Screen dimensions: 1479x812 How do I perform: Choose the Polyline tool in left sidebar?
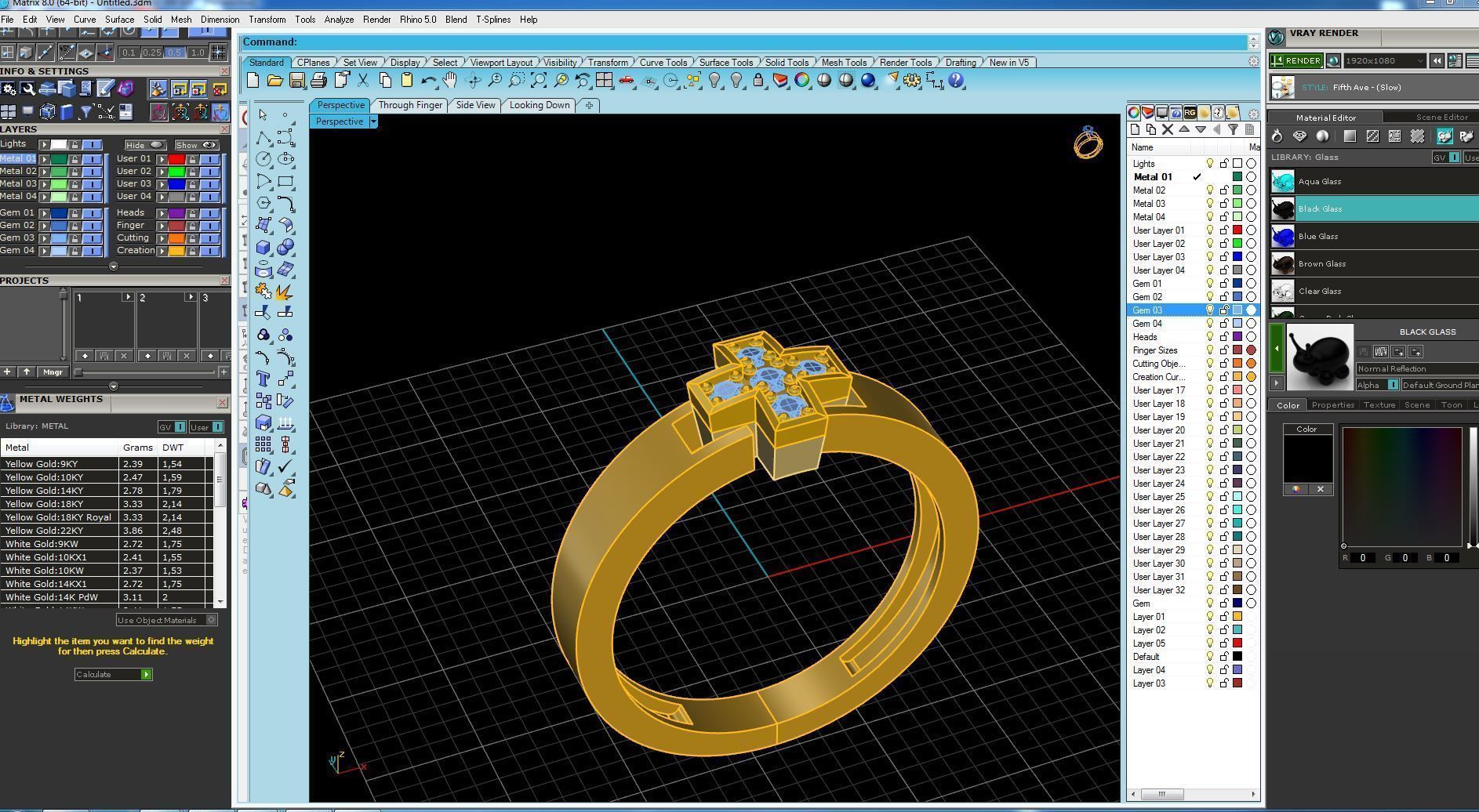263,138
